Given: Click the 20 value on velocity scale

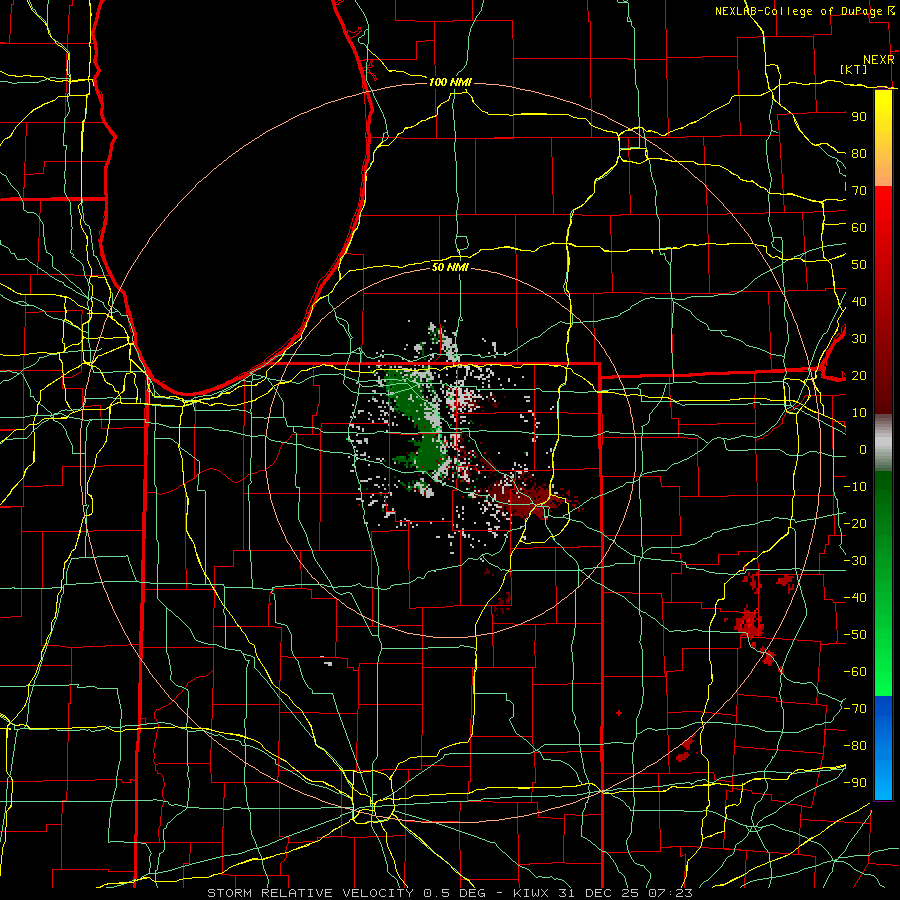Looking at the screenshot, I should tap(859, 375).
